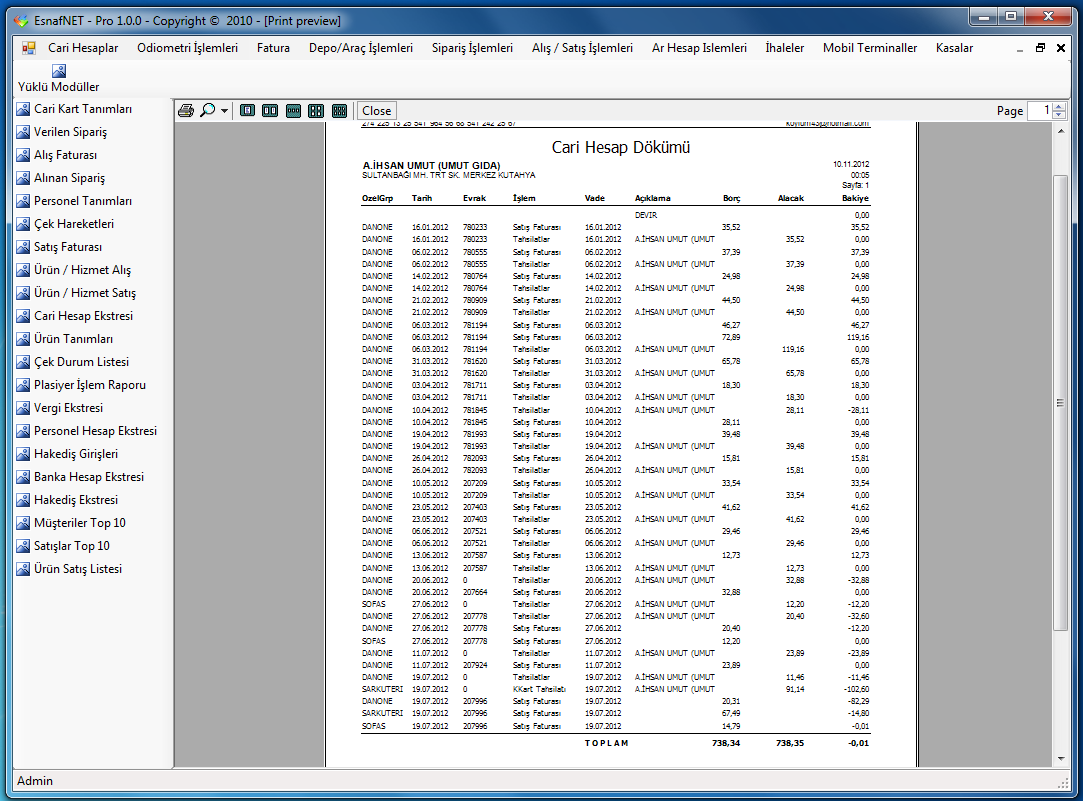Viewport: 1083px width, 801px height.
Task: Print the Cari Hesap Dökümü report
Action: [x=186, y=110]
